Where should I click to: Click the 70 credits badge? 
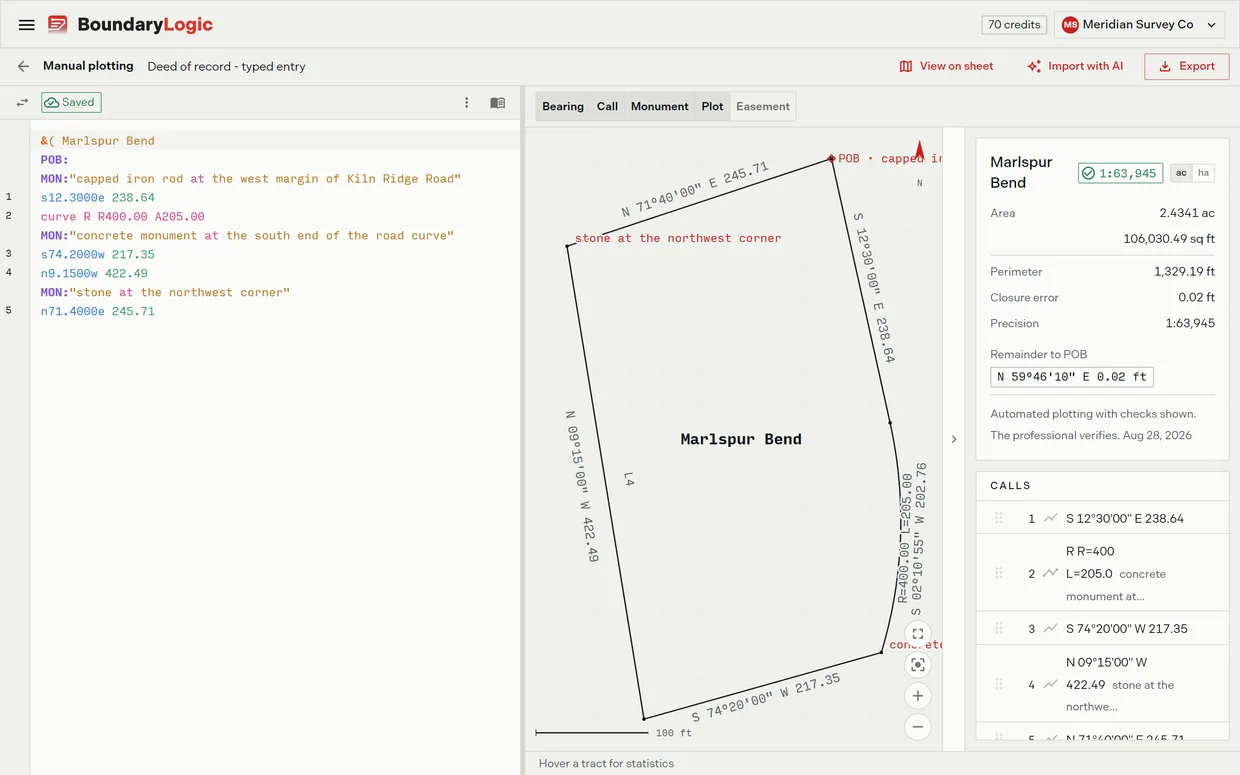1014,25
